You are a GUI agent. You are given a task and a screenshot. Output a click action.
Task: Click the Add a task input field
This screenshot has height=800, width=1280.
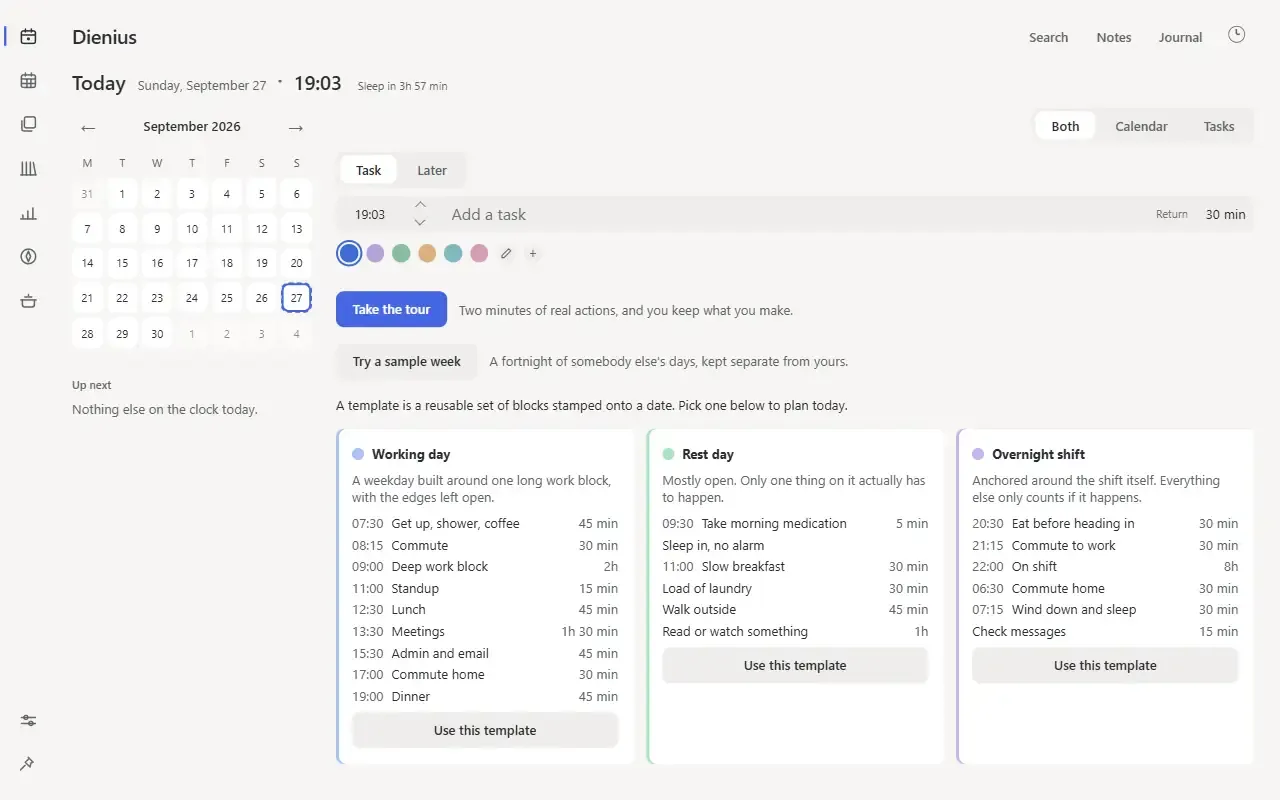[x=795, y=214]
